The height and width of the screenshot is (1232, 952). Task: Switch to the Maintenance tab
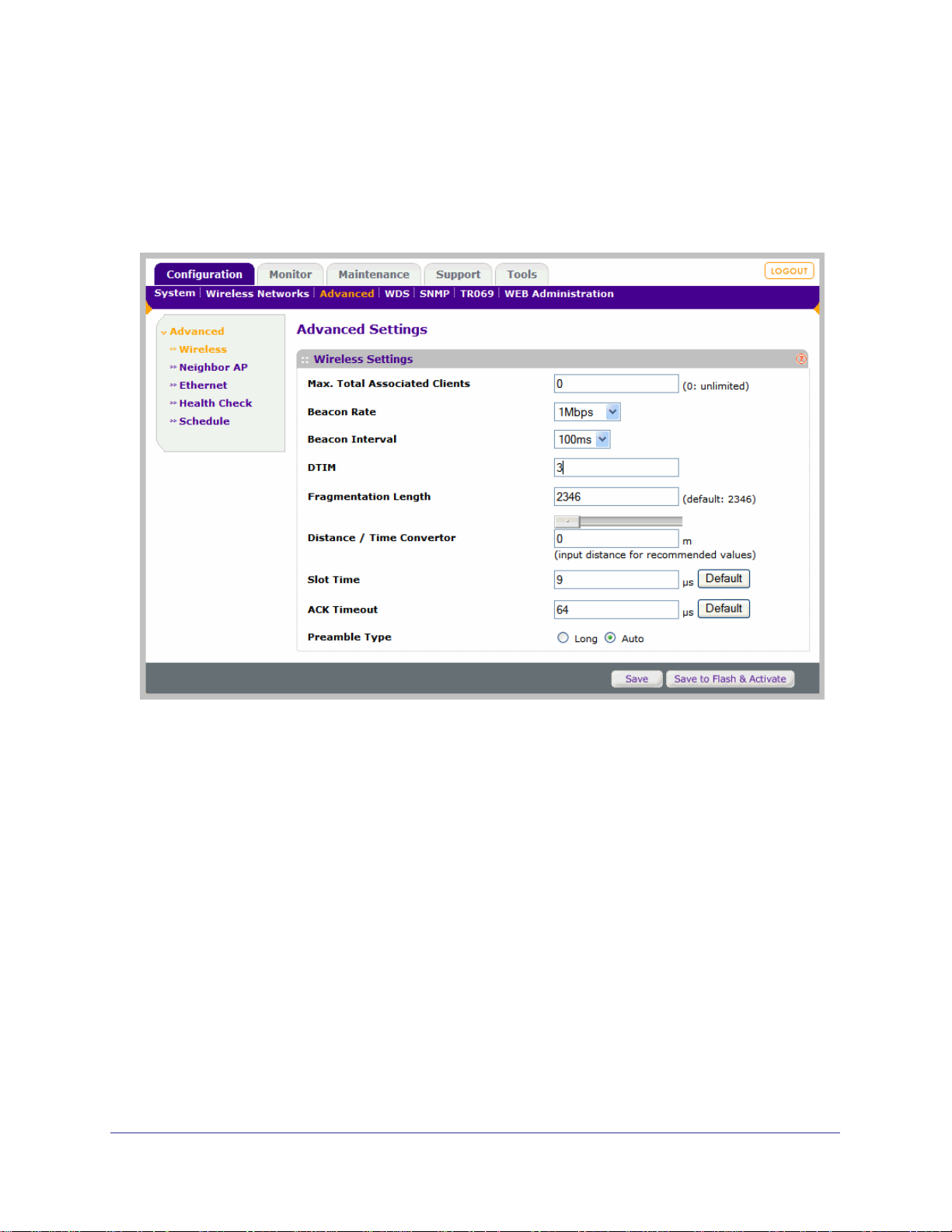click(x=374, y=274)
